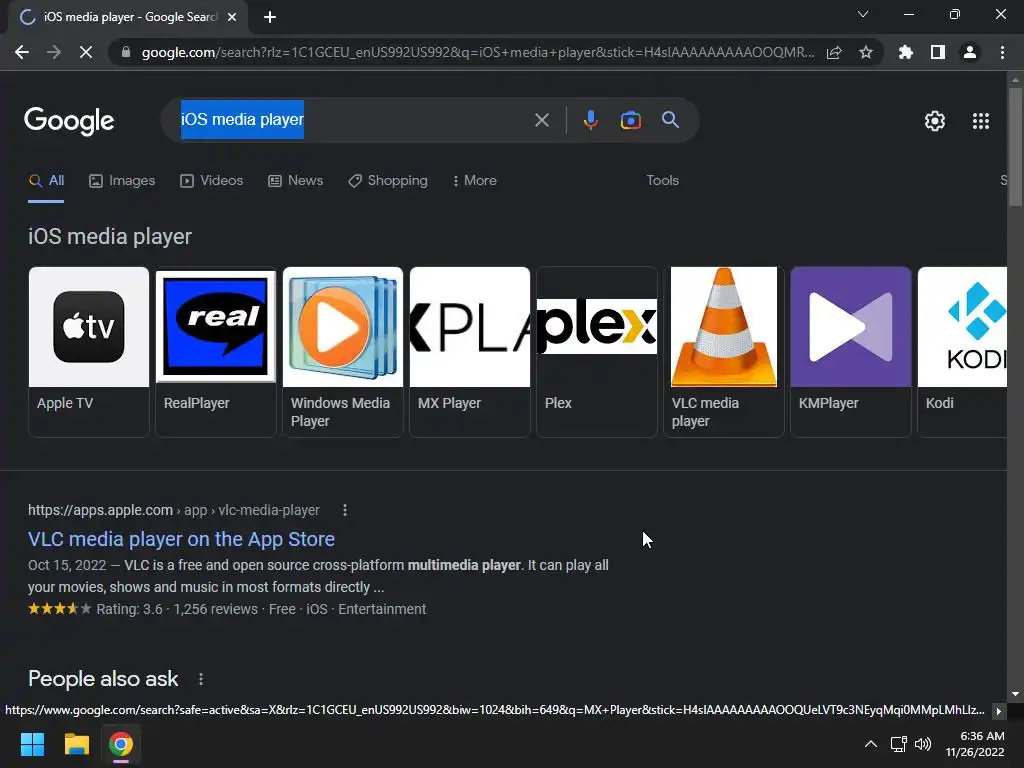Expand the tab search chevron
Image resolution: width=1024 pixels, height=768 pixels.
(863, 14)
